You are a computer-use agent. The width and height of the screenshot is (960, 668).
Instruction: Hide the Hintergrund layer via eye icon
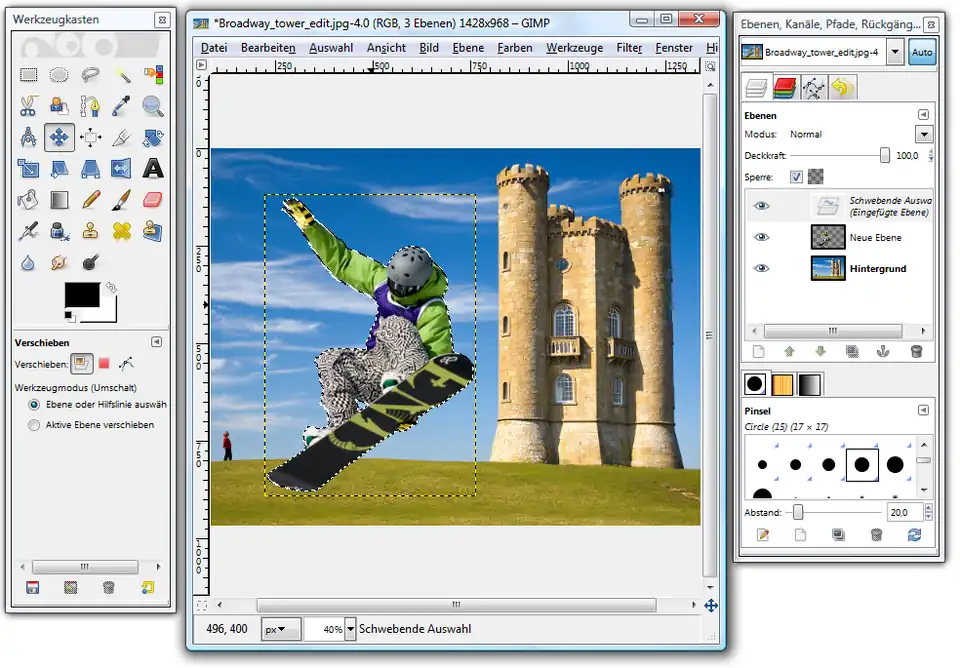(762, 268)
